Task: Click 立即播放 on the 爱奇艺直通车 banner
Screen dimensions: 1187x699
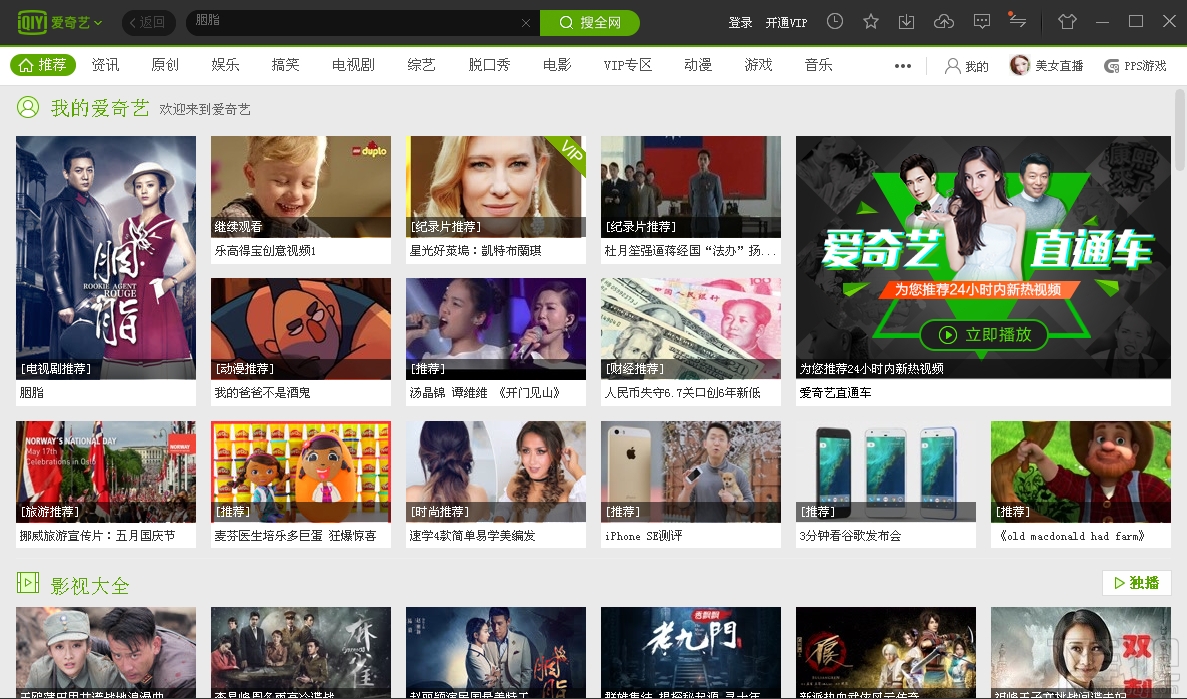Action: point(984,334)
